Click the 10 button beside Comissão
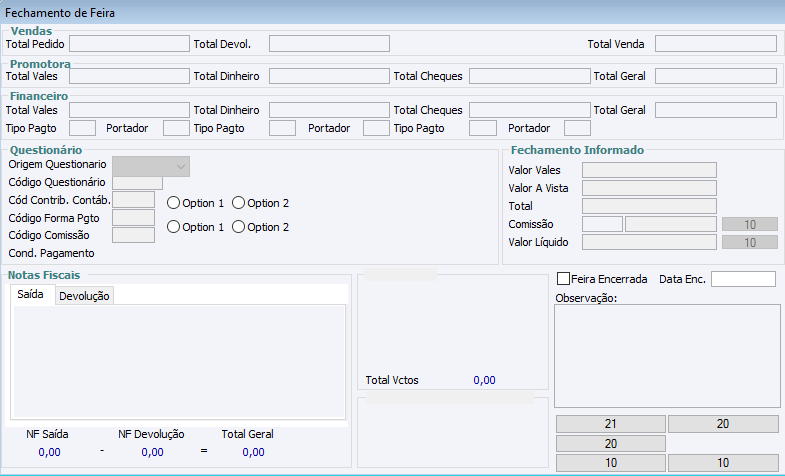 [749, 225]
